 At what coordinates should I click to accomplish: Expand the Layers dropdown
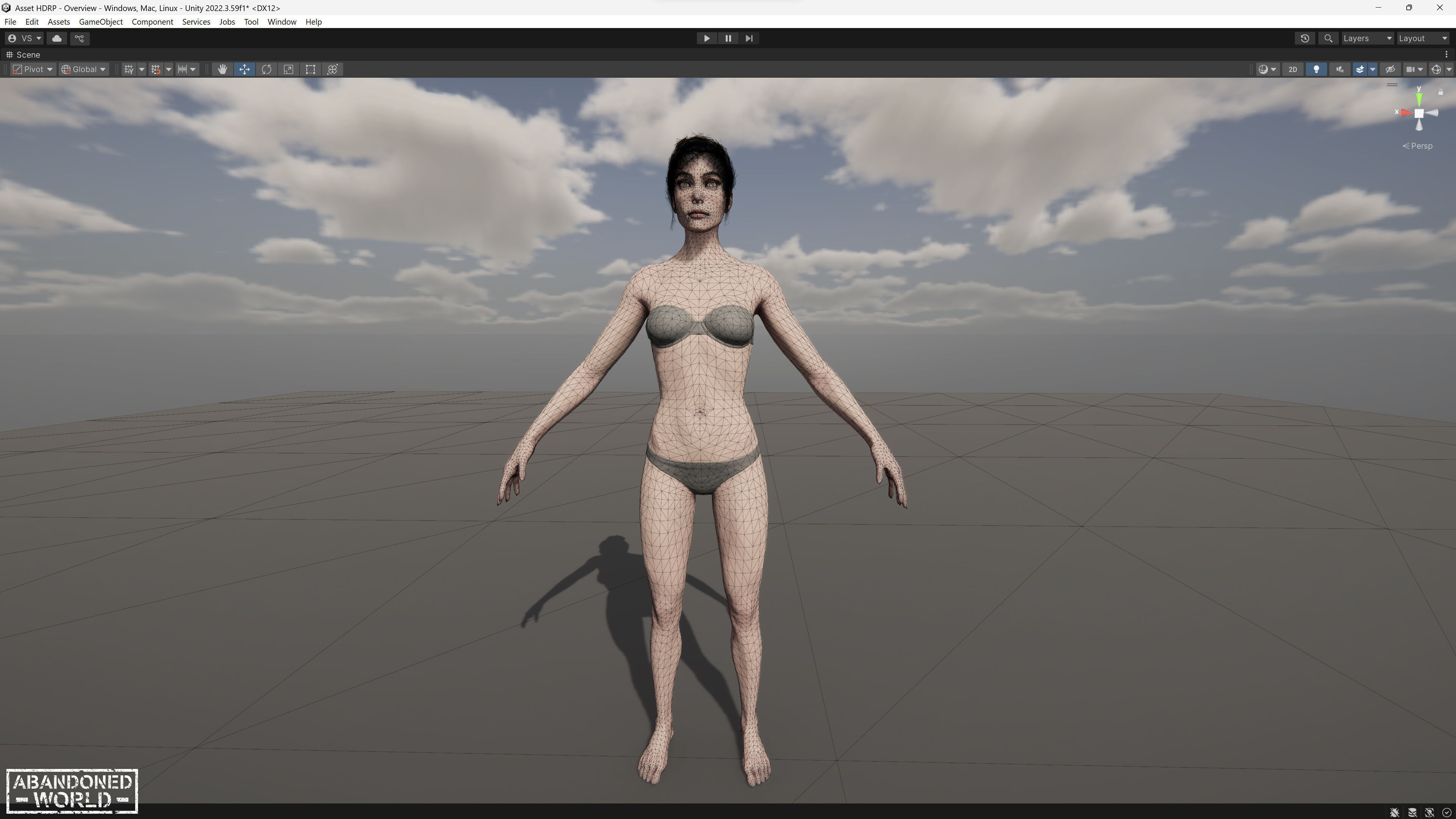1367,38
